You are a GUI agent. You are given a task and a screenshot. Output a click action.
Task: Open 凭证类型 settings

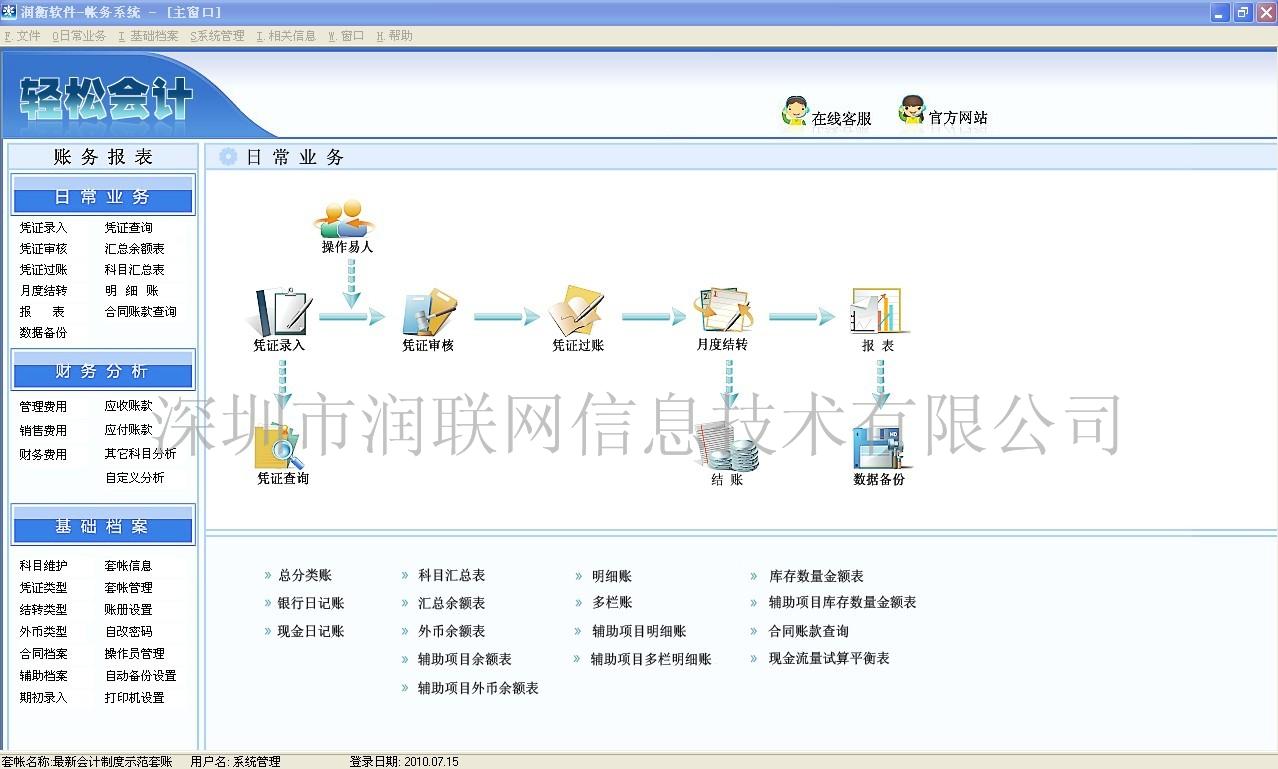click(43, 588)
